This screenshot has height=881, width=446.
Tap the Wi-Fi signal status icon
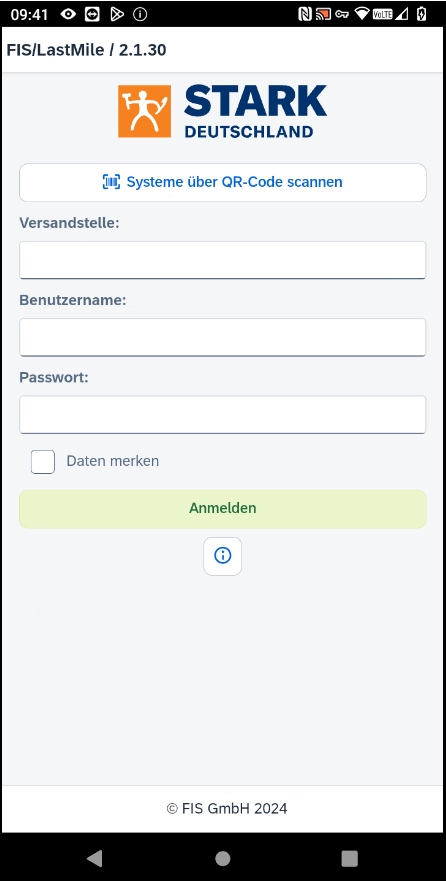[362, 14]
